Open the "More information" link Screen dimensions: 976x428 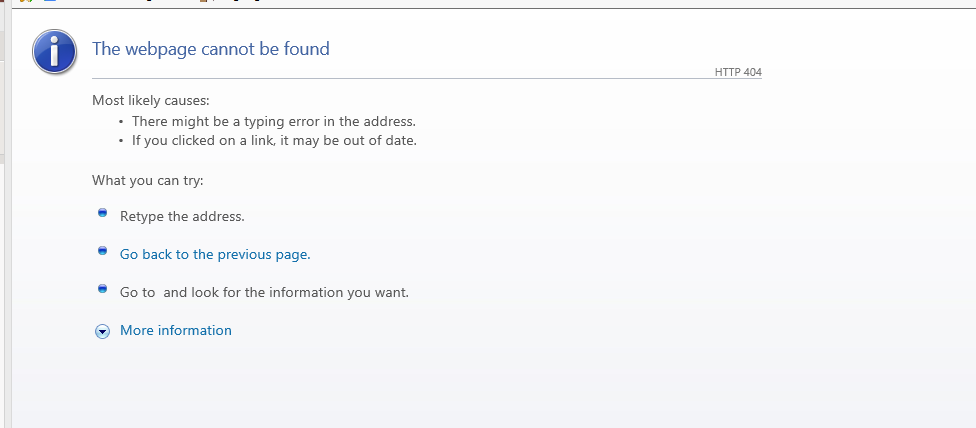click(x=176, y=330)
